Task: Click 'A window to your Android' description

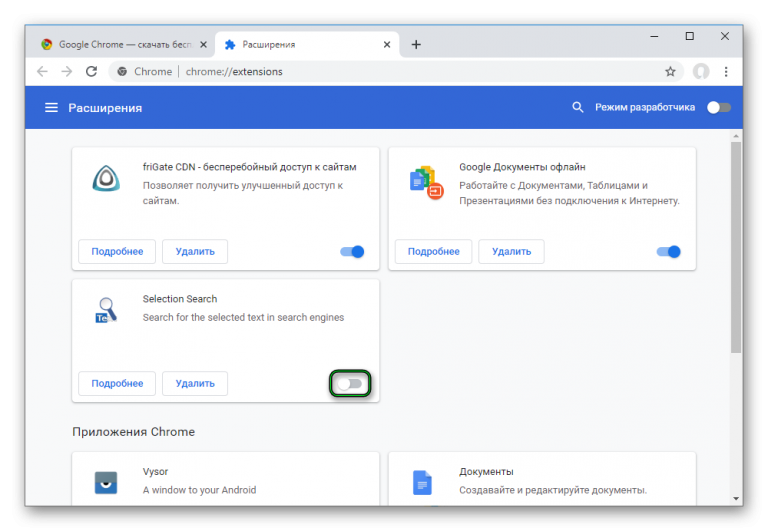Action: click(199, 490)
